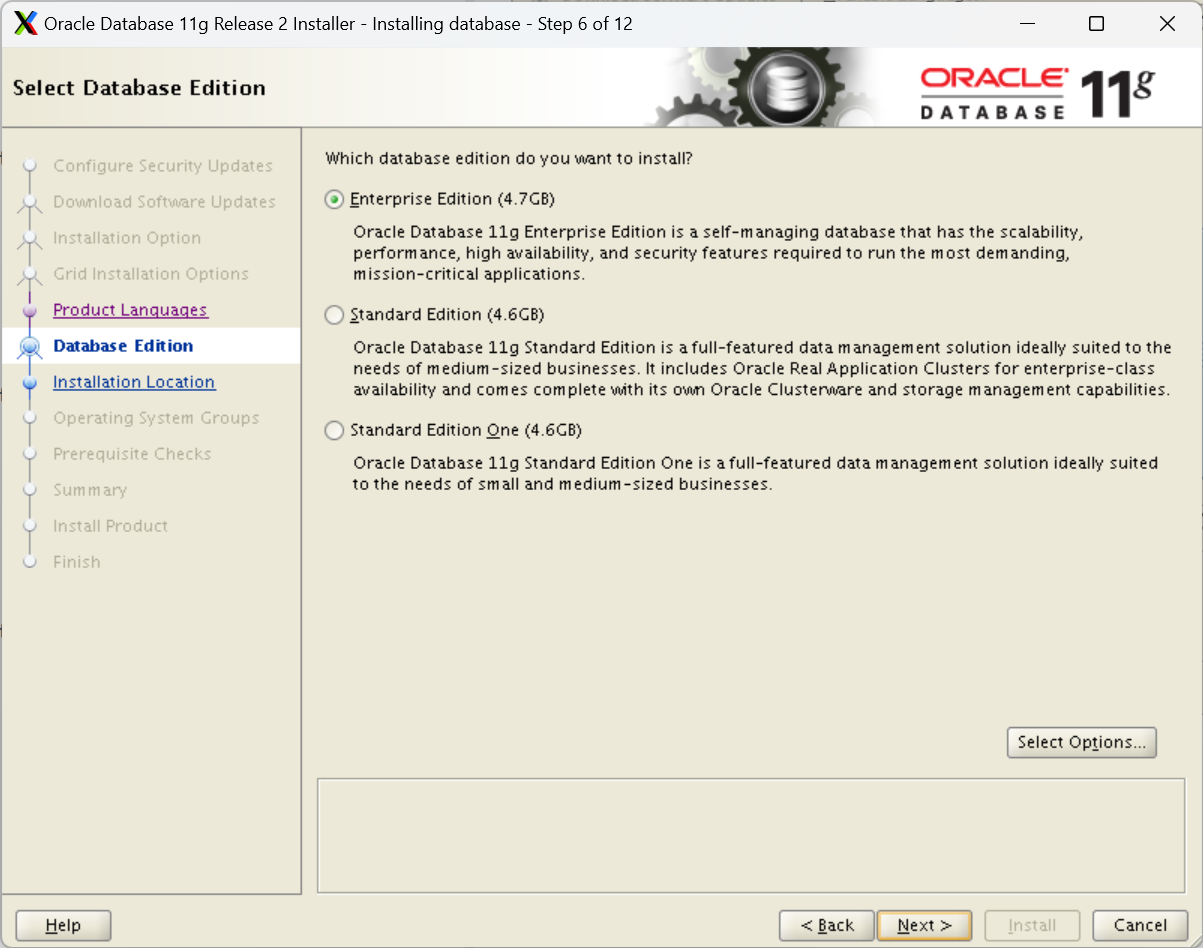Click the Select Database Edition heading

pyautogui.click(x=139, y=88)
